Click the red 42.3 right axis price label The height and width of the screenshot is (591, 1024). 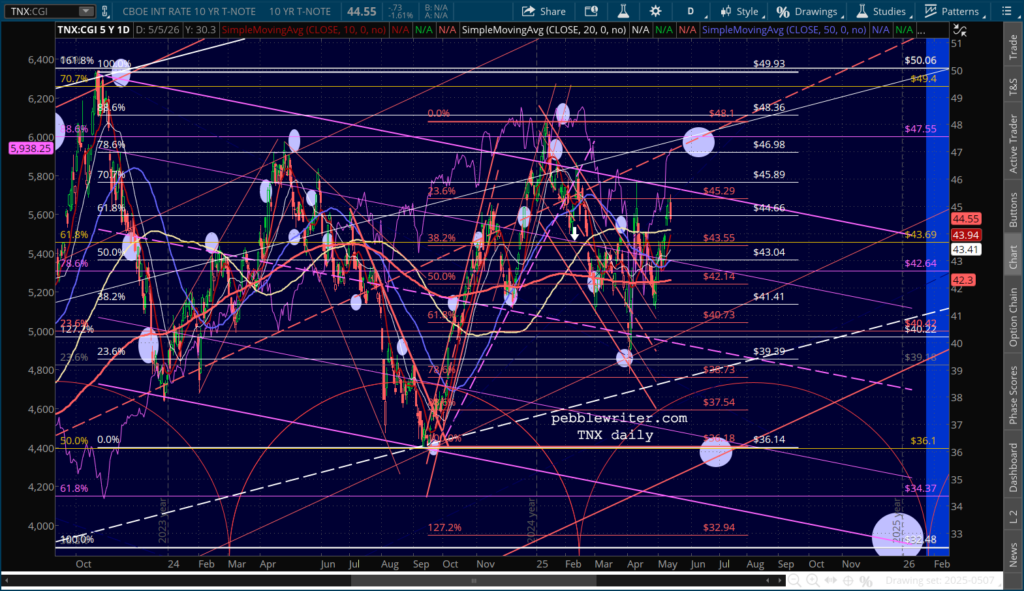(963, 280)
